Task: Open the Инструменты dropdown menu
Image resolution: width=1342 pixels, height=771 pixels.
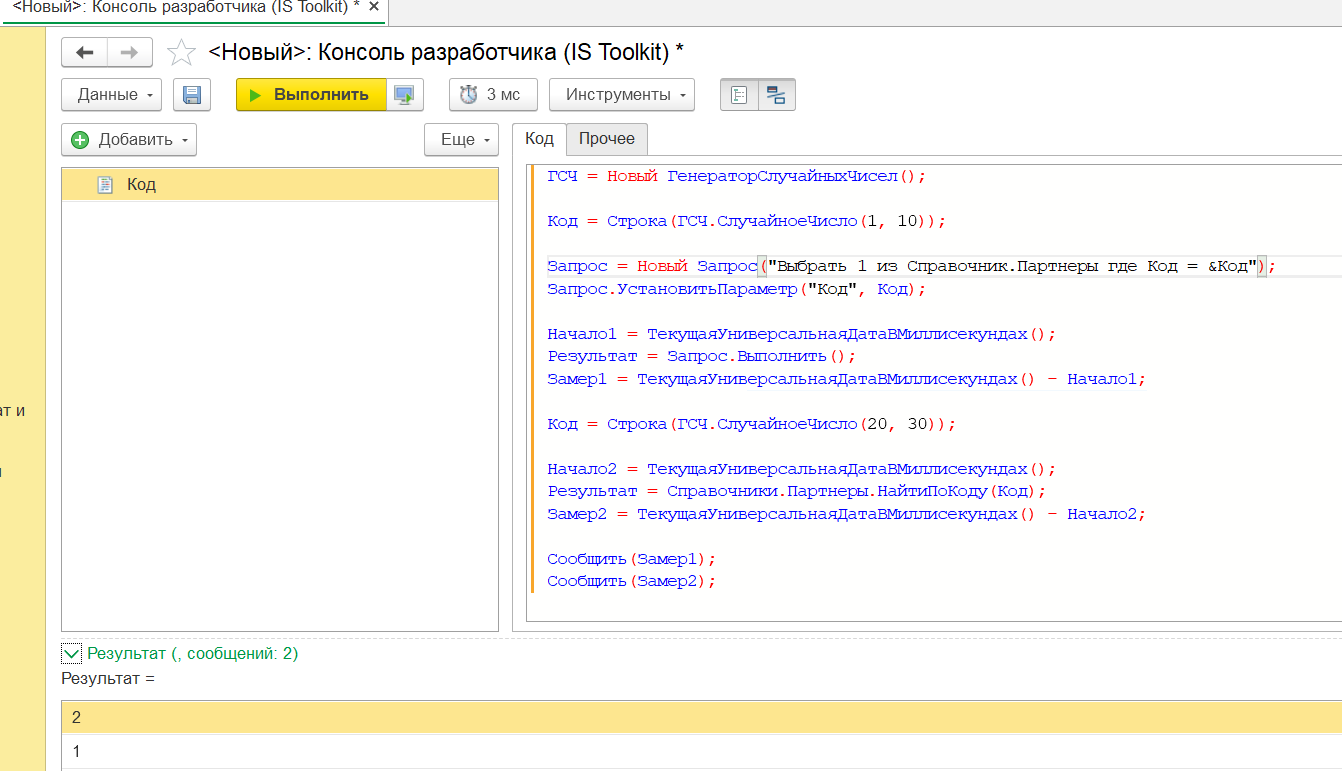Action: 622,95
